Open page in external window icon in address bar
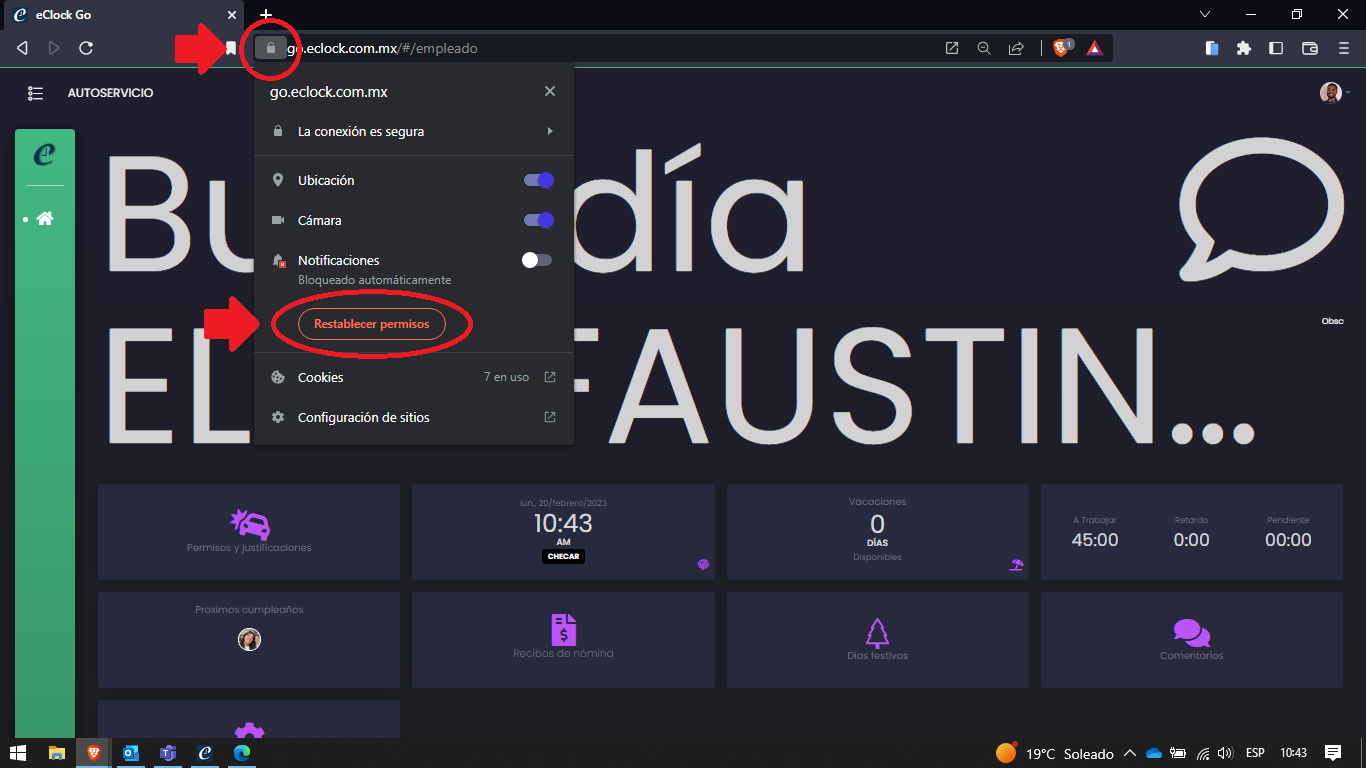Image resolution: width=1366 pixels, height=768 pixels. [951, 48]
